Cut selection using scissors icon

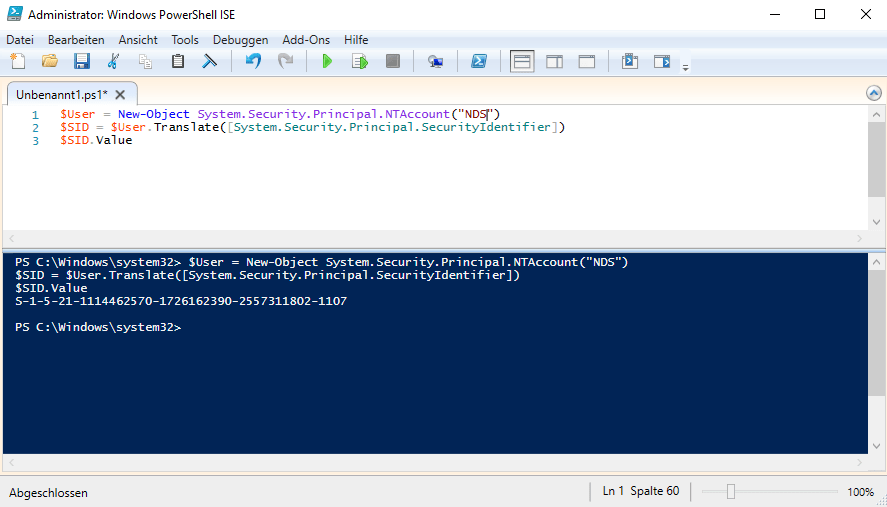[x=113, y=62]
